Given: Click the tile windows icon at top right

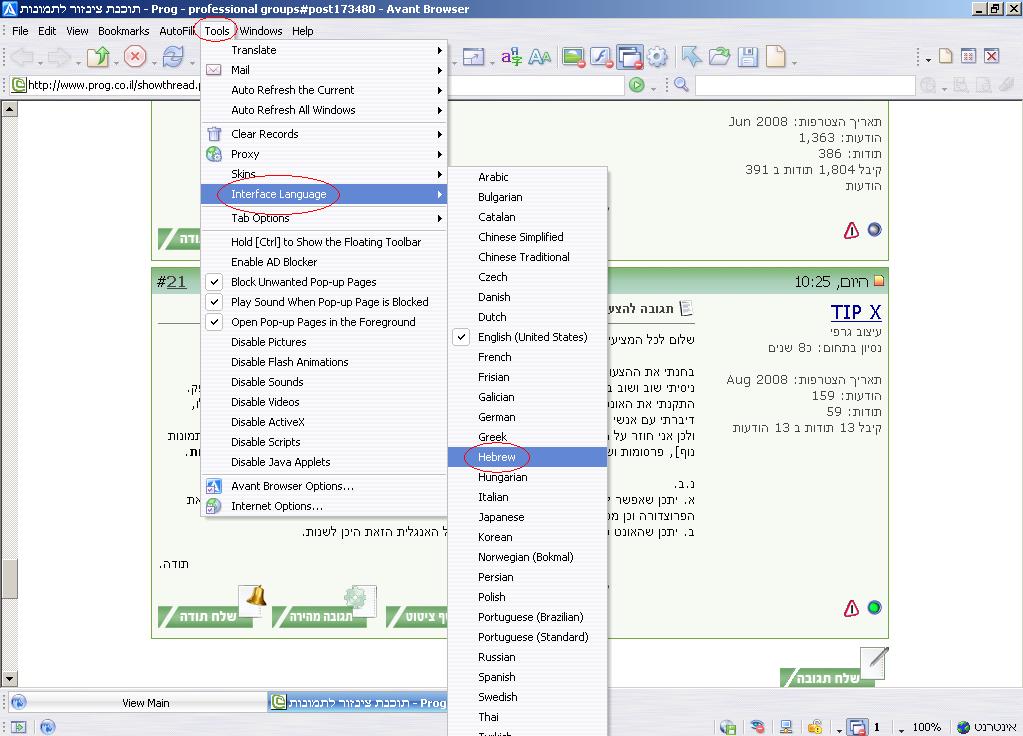Looking at the screenshot, I should coord(968,56).
